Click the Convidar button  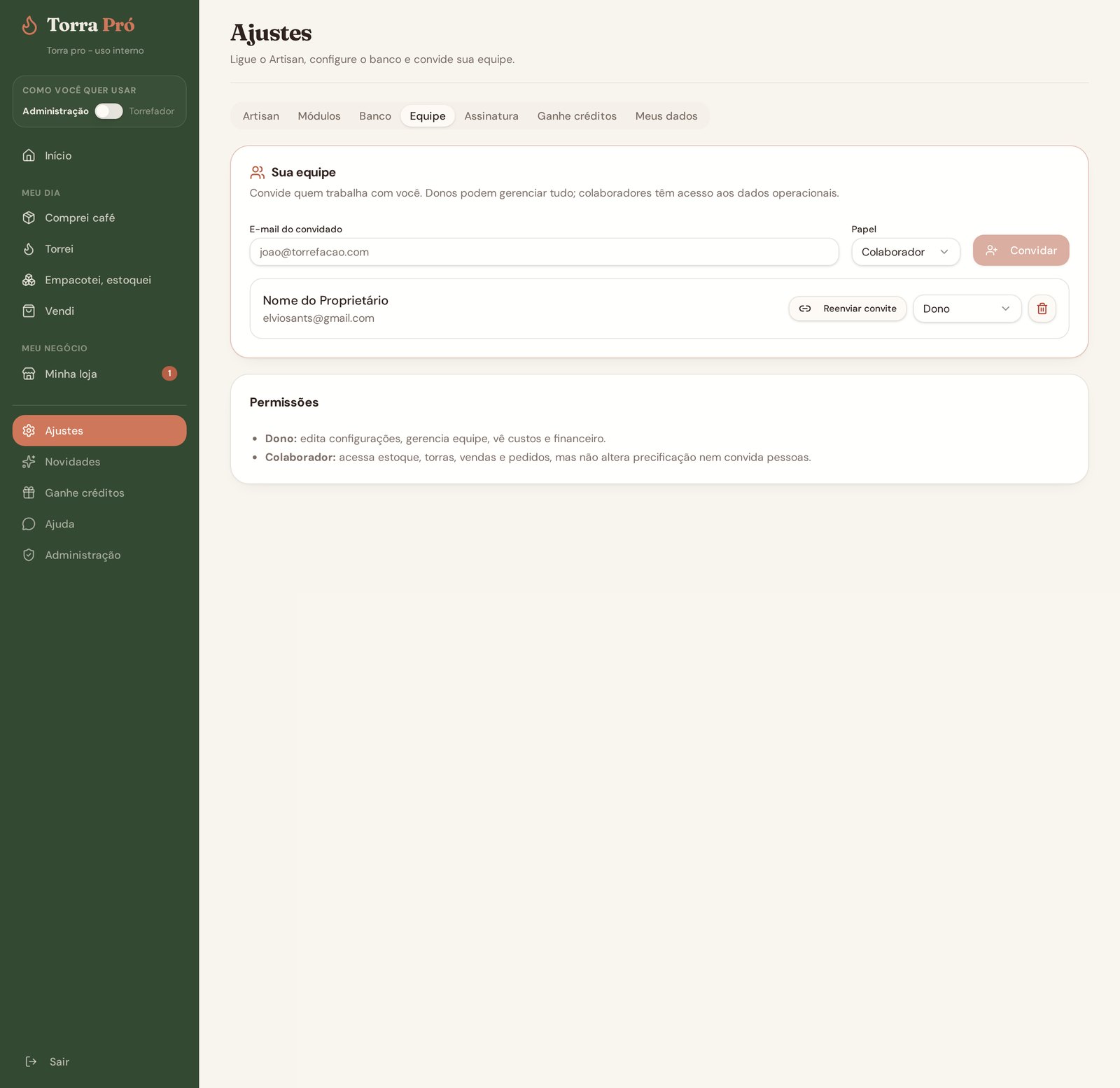[1021, 250]
